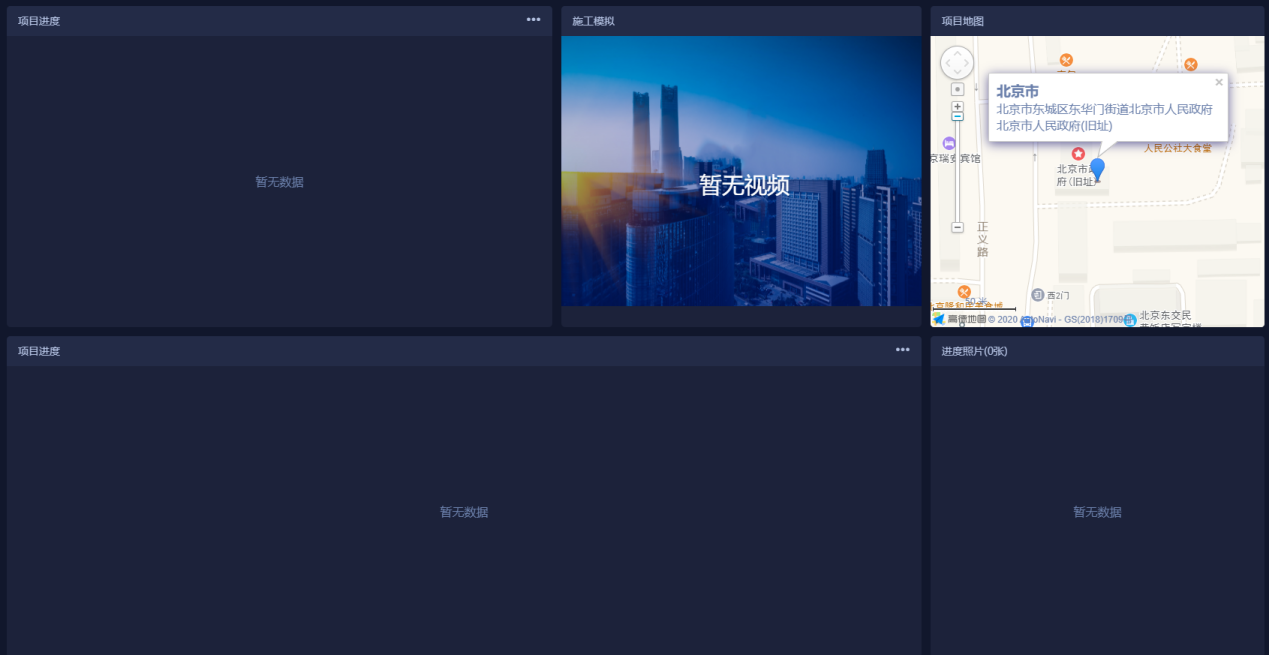Viewport: 1269px width, 655px height.
Task: Click the 北京市人民政府(旧址) line in the popup
Action: tap(1054, 126)
